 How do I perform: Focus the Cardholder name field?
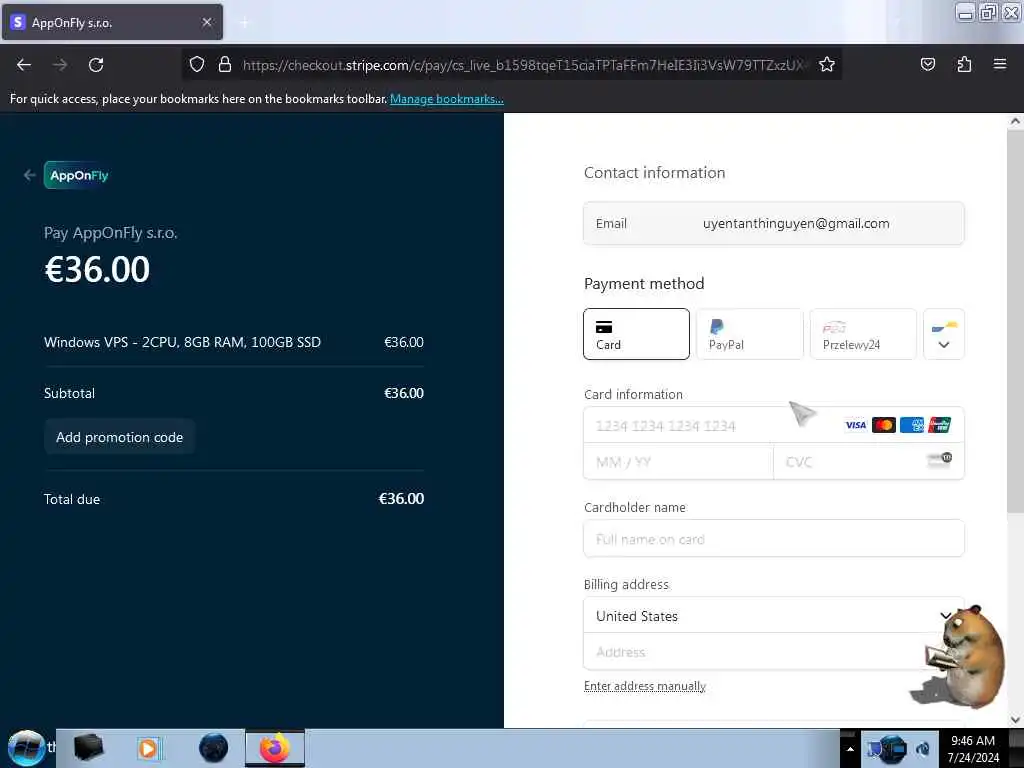tap(774, 539)
